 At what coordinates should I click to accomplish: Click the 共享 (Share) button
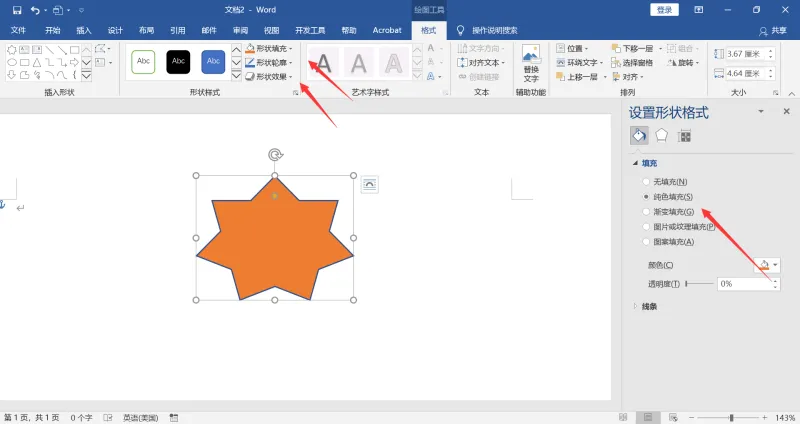click(x=773, y=31)
